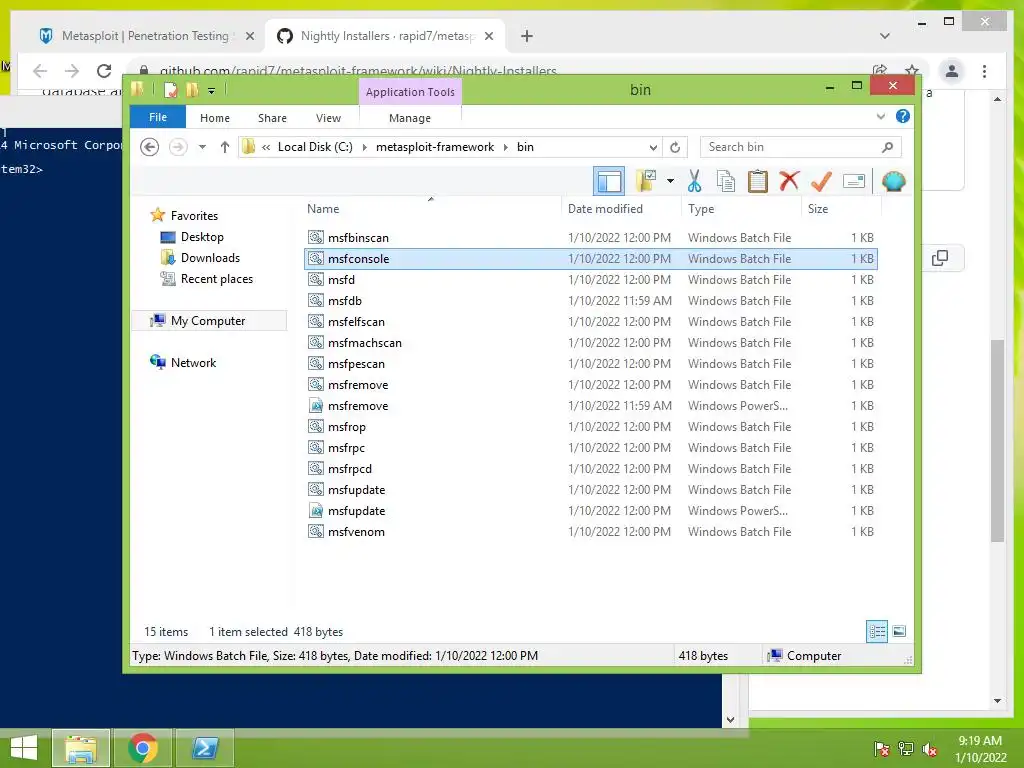The height and width of the screenshot is (768, 1024).
Task: Reload the Chrome page
Action: tap(104, 71)
